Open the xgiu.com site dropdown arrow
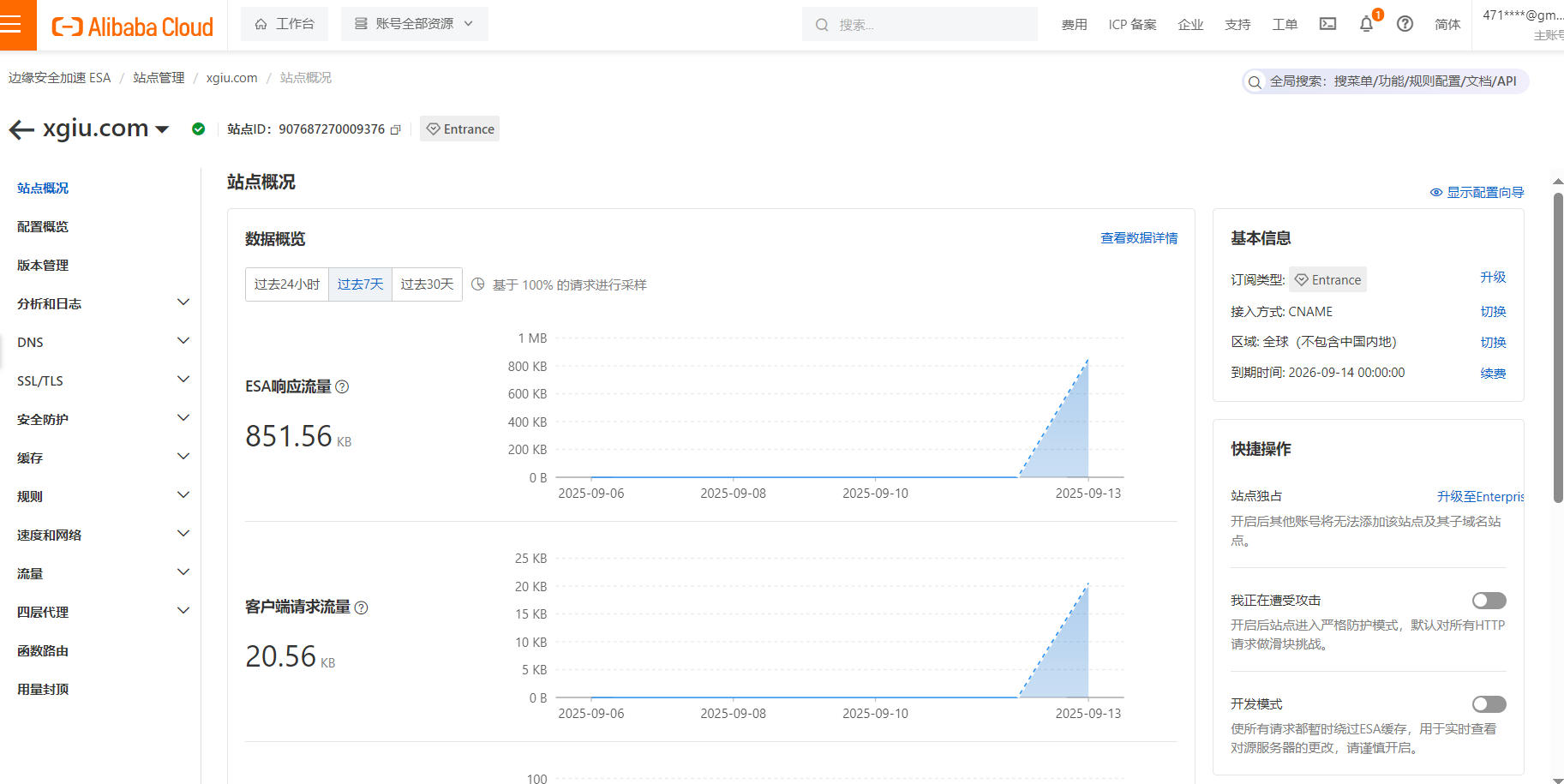This screenshot has height=784, width=1564. [x=161, y=129]
